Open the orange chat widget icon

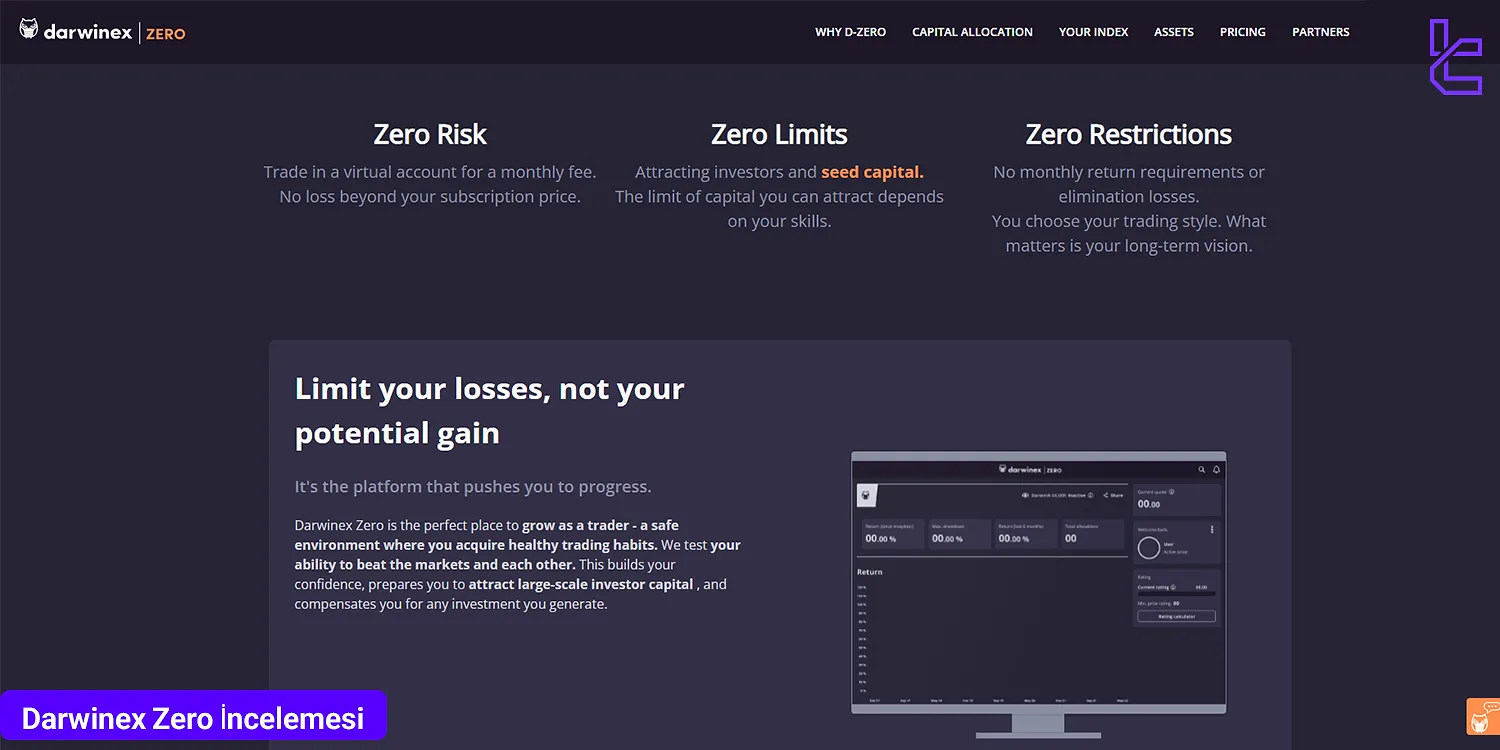click(1482, 716)
